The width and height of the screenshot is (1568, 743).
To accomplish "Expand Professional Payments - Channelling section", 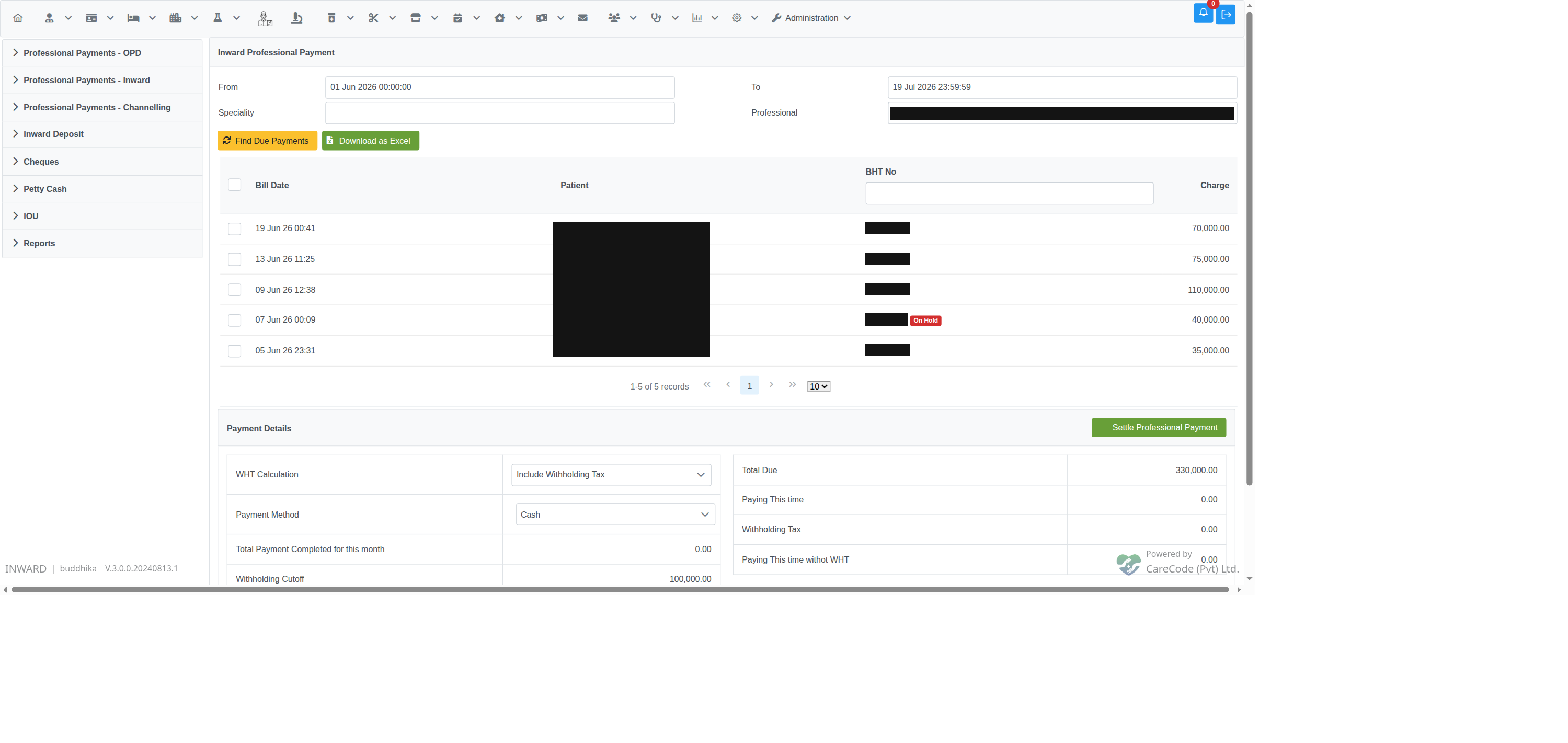I will coord(102,107).
